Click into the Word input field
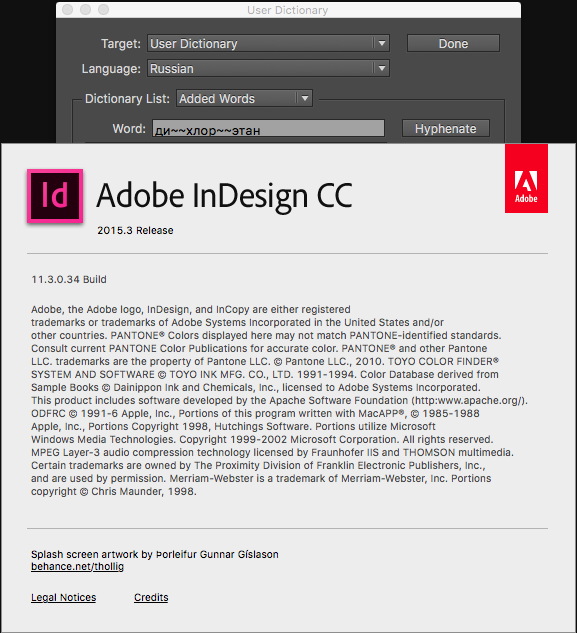This screenshot has width=577, height=633. [x=268, y=129]
